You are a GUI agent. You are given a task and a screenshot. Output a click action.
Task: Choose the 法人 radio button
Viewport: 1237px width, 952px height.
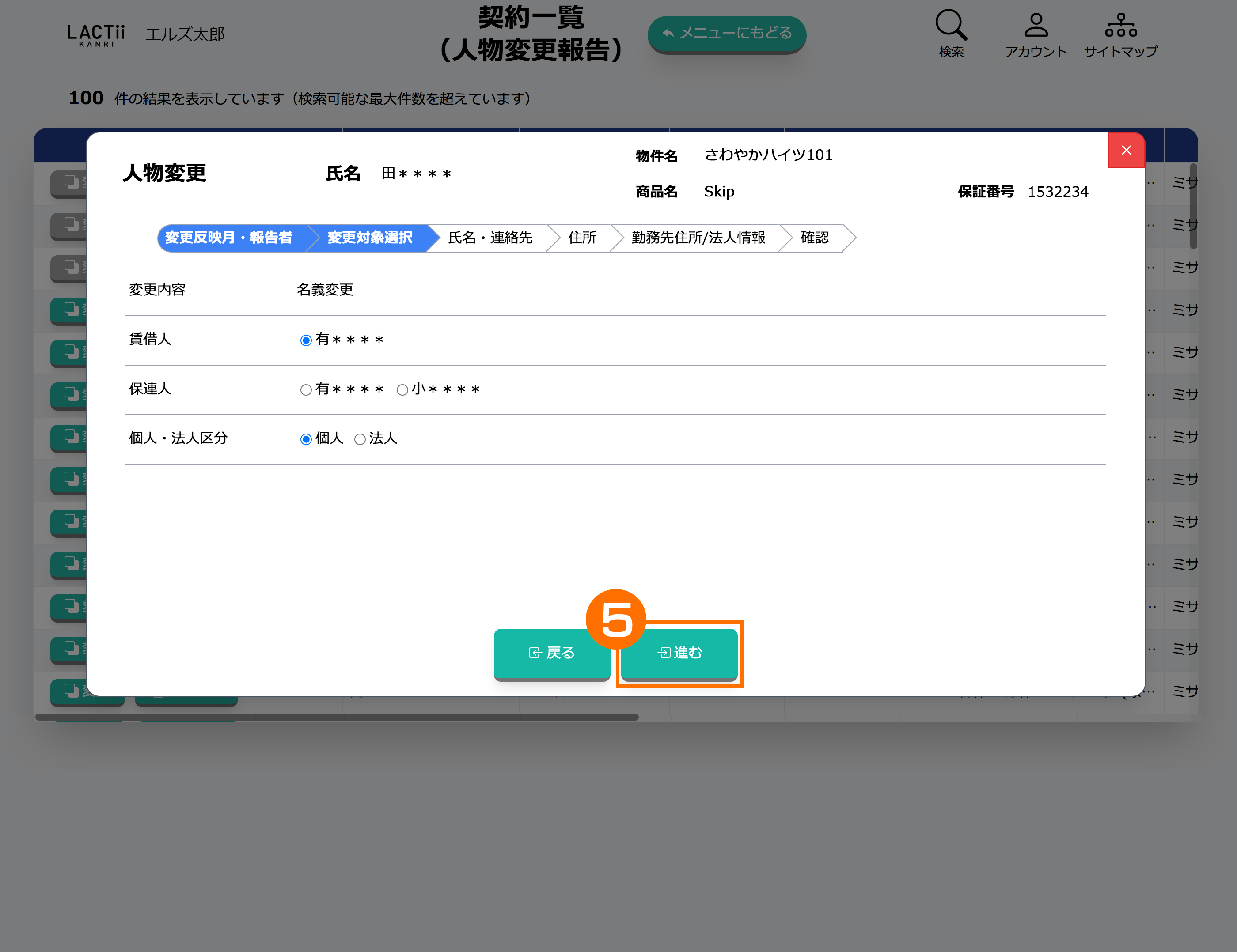[360, 439]
